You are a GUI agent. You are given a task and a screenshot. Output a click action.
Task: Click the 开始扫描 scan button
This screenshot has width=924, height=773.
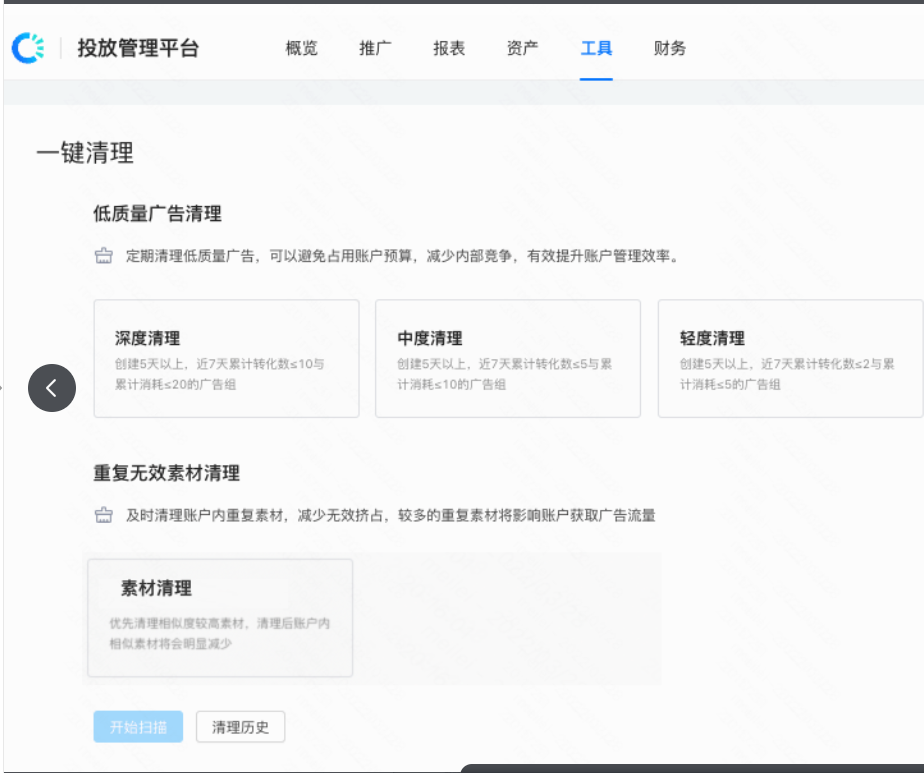coord(138,727)
